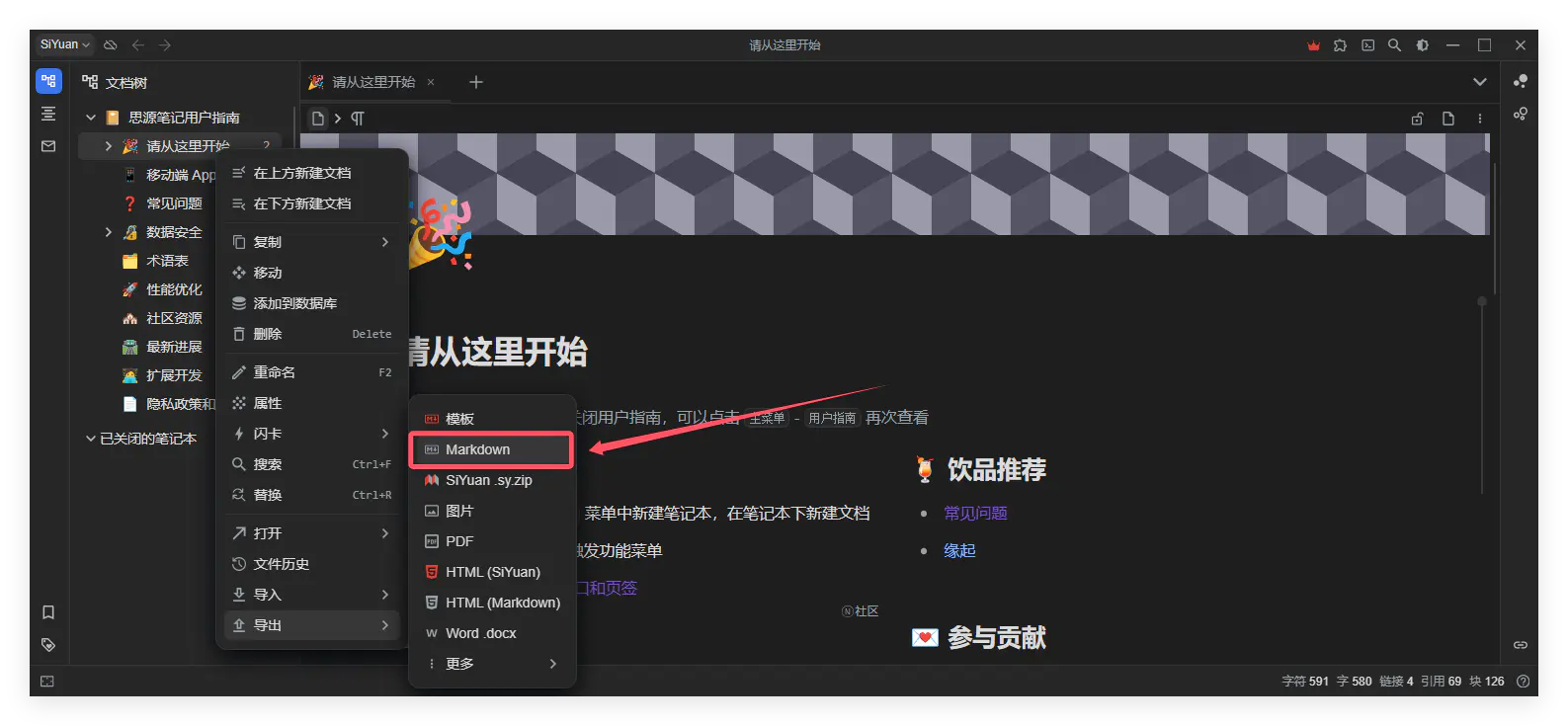Toggle the dock visibility icon in status bar
Image resolution: width=1568 pixels, height=726 pixels.
[x=47, y=682]
